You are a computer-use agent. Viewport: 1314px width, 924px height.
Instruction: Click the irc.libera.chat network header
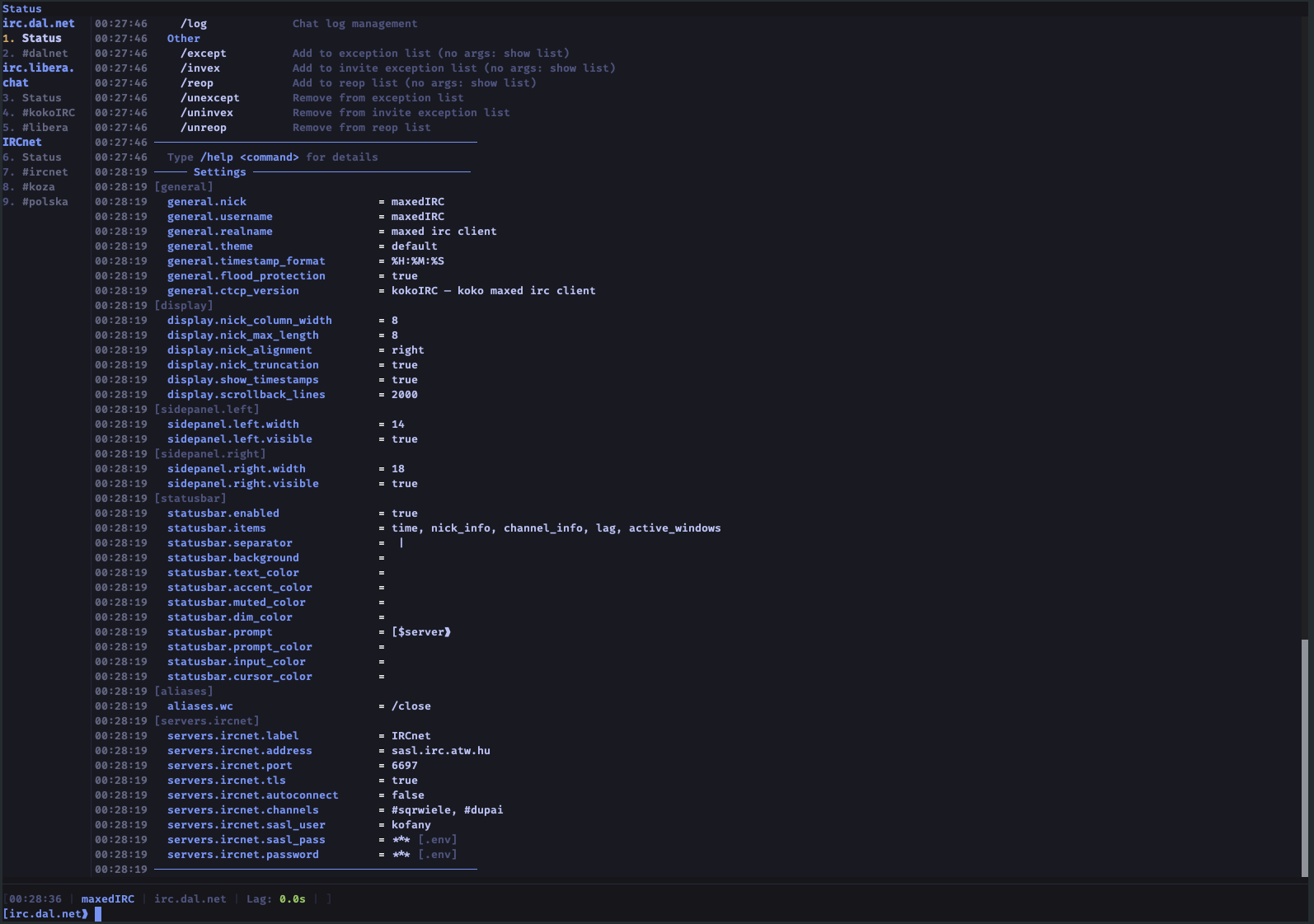pos(38,68)
